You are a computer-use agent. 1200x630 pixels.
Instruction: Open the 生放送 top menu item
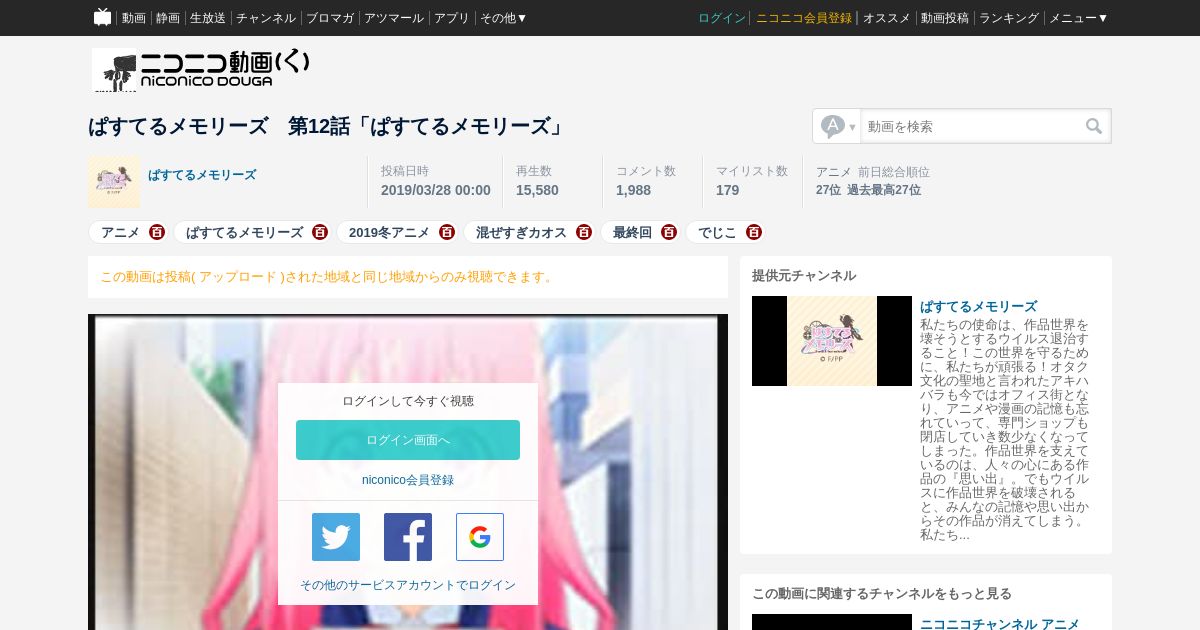coord(208,18)
